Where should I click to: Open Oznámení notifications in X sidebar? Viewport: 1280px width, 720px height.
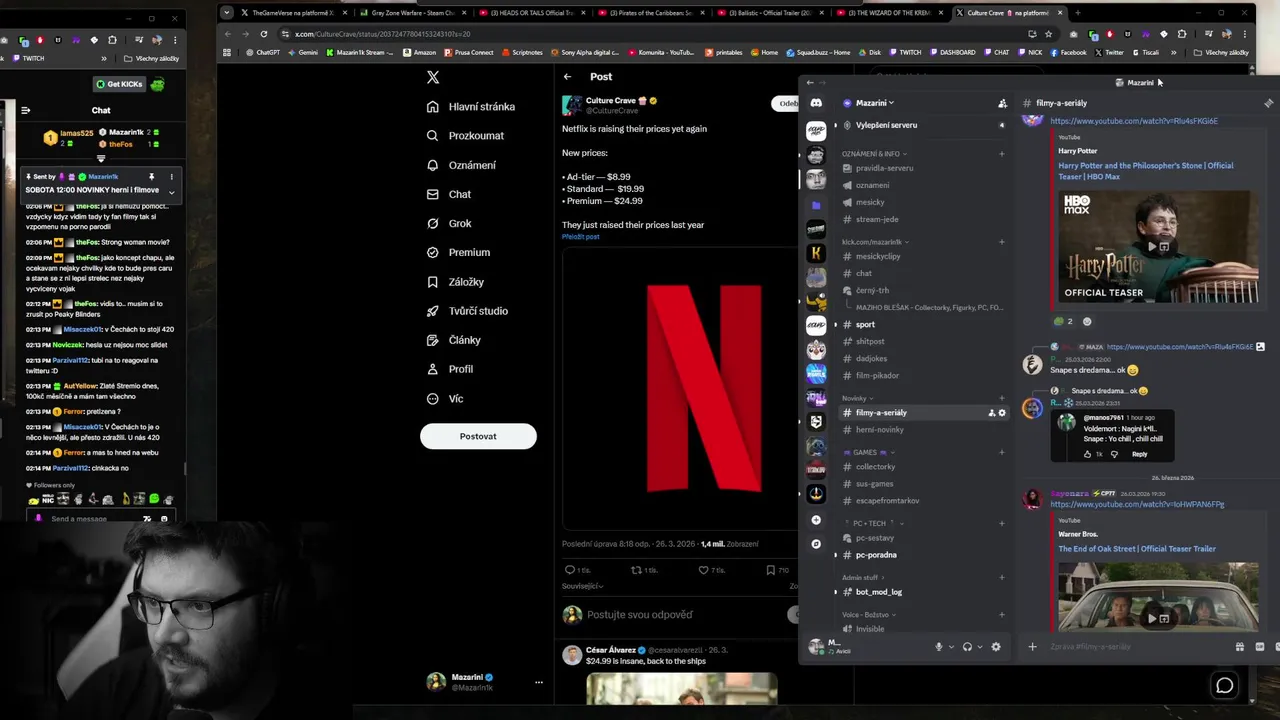click(x=461, y=165)
